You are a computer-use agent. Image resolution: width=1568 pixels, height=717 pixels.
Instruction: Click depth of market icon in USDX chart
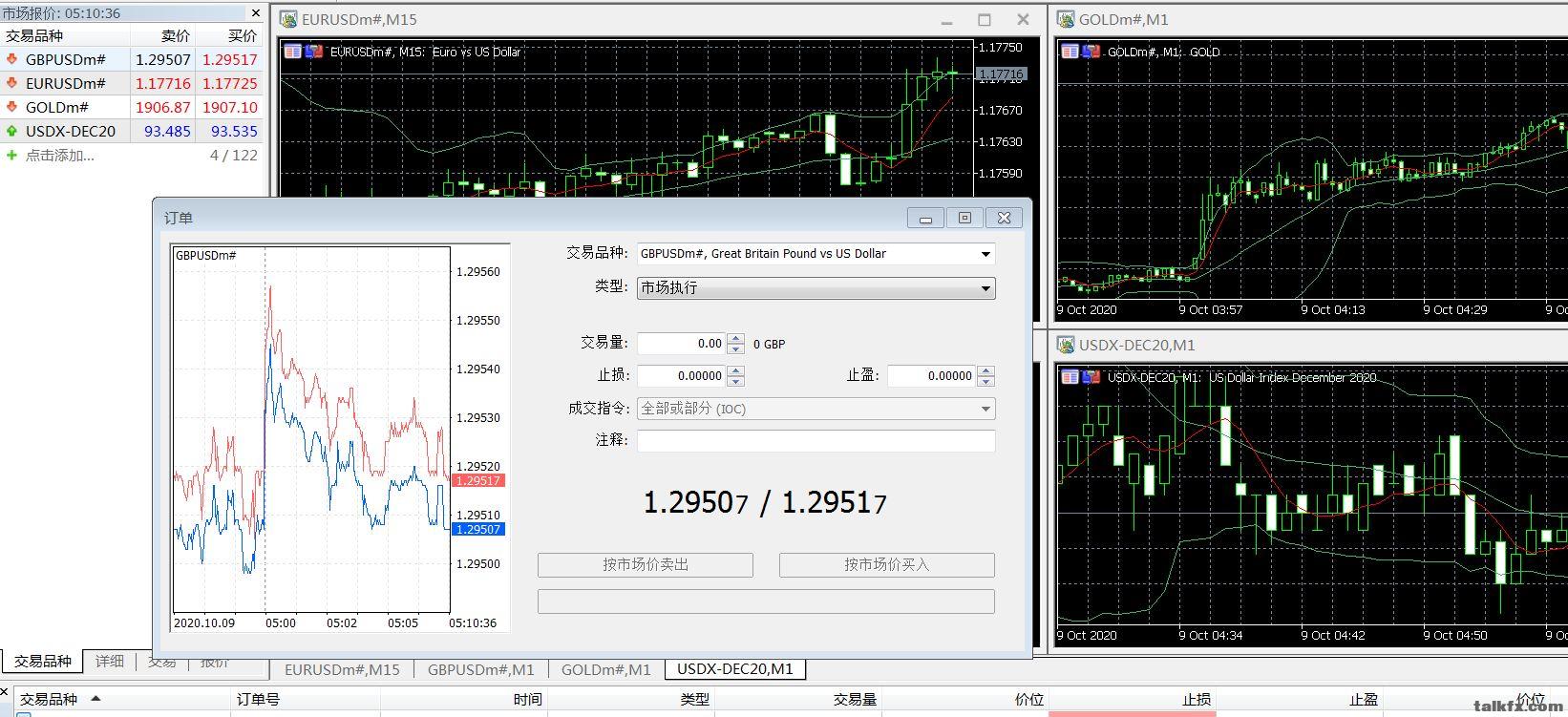click(1091, 377)
